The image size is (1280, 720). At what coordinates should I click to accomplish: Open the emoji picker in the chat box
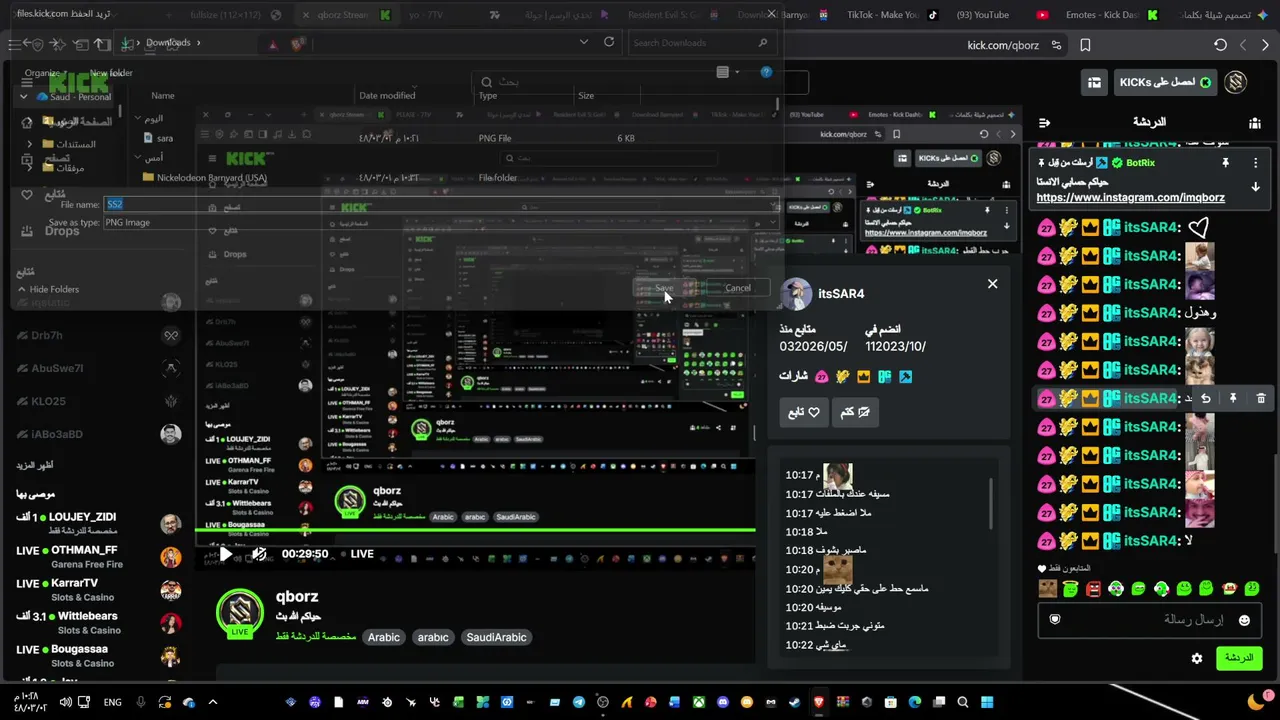point(1244,620)
